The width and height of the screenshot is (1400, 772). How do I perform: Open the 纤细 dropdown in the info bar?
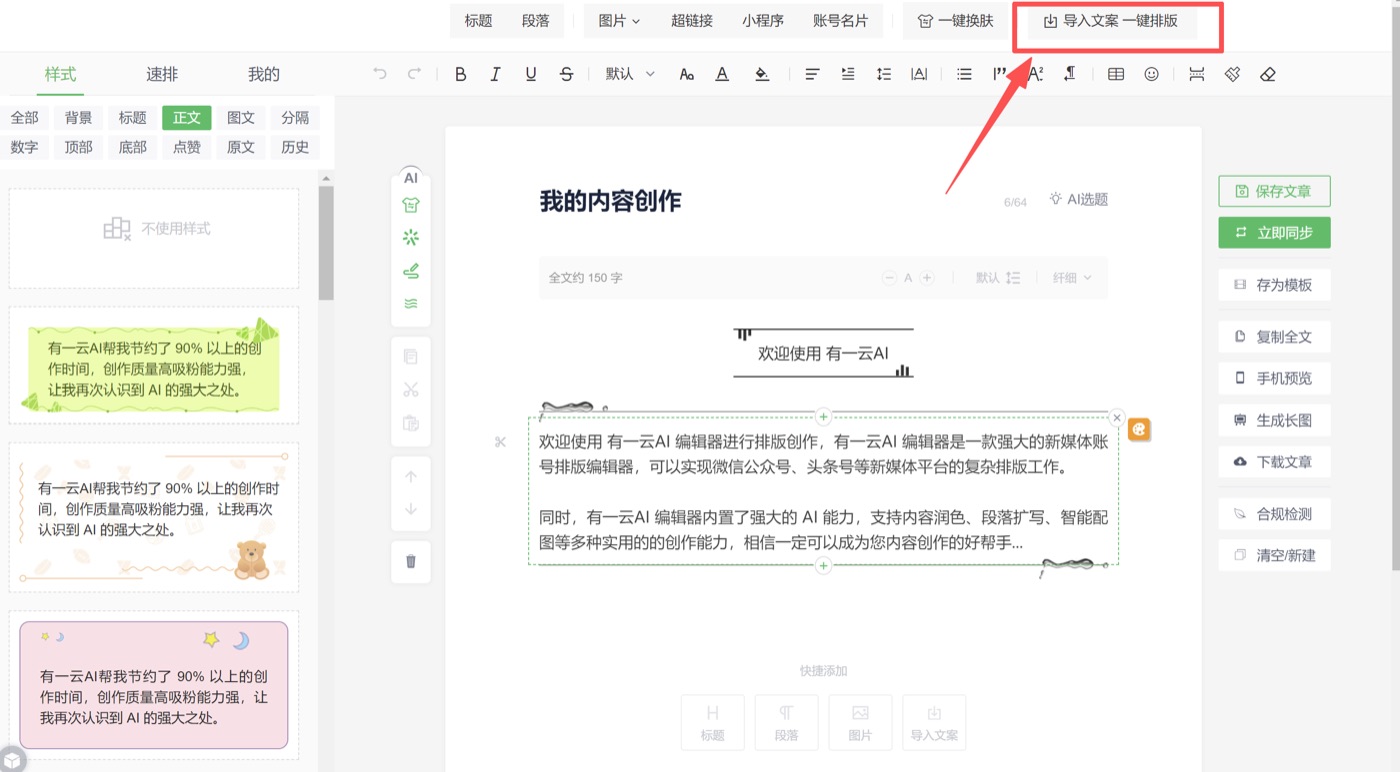tap(1072, 278)
